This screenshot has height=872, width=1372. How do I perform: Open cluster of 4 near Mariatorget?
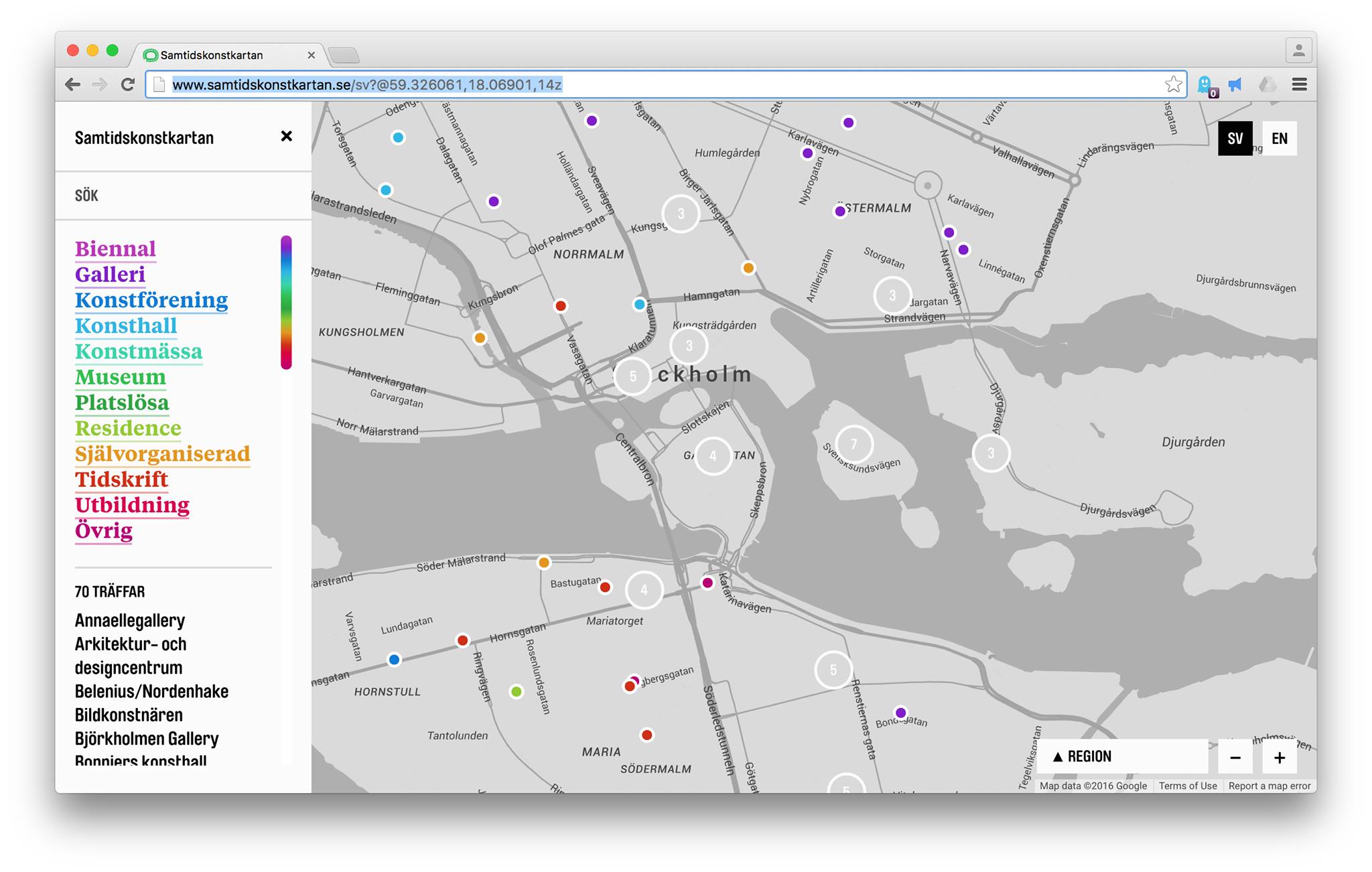point(644,590)
